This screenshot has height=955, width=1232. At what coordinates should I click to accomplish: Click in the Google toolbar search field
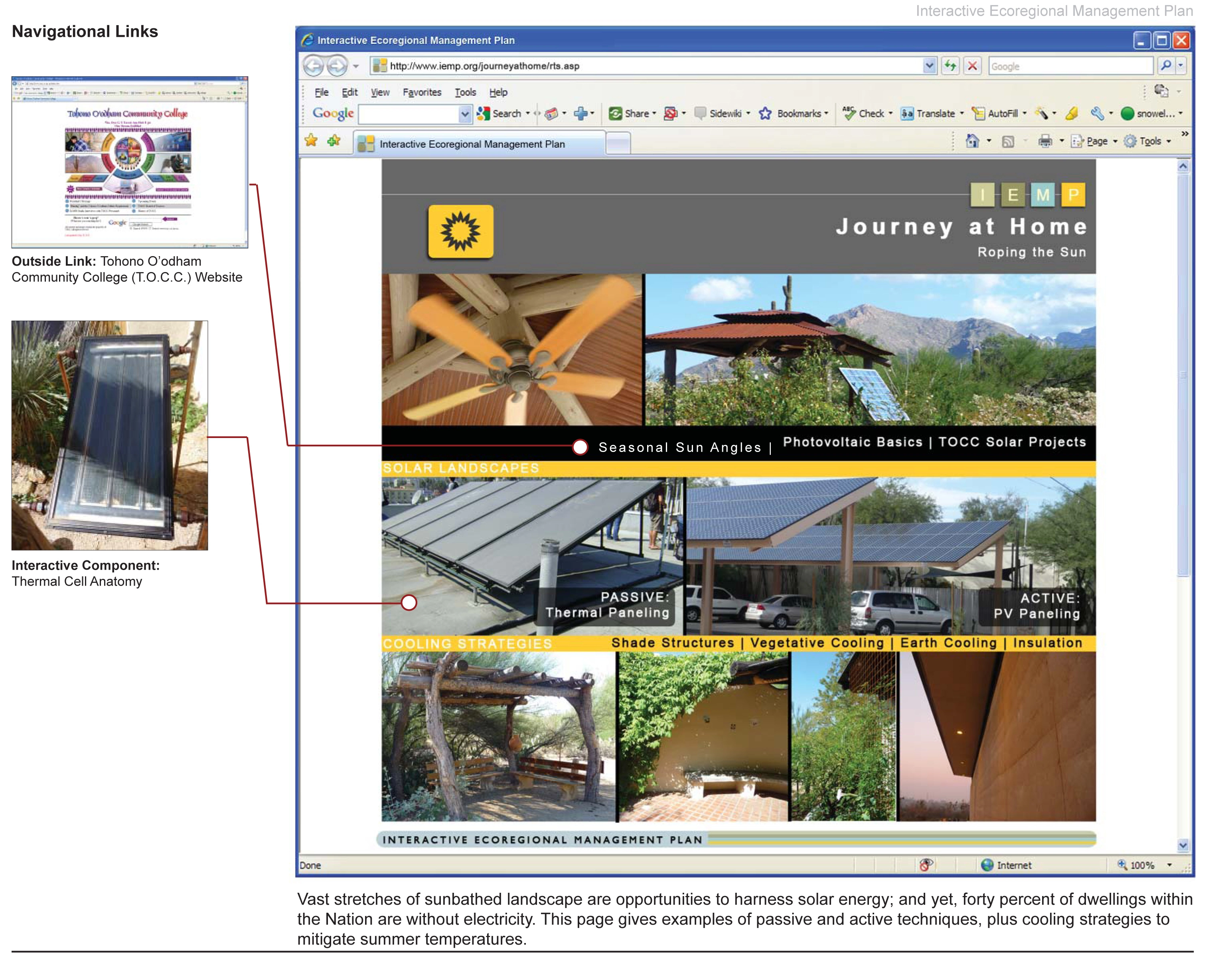coord(410,114)
